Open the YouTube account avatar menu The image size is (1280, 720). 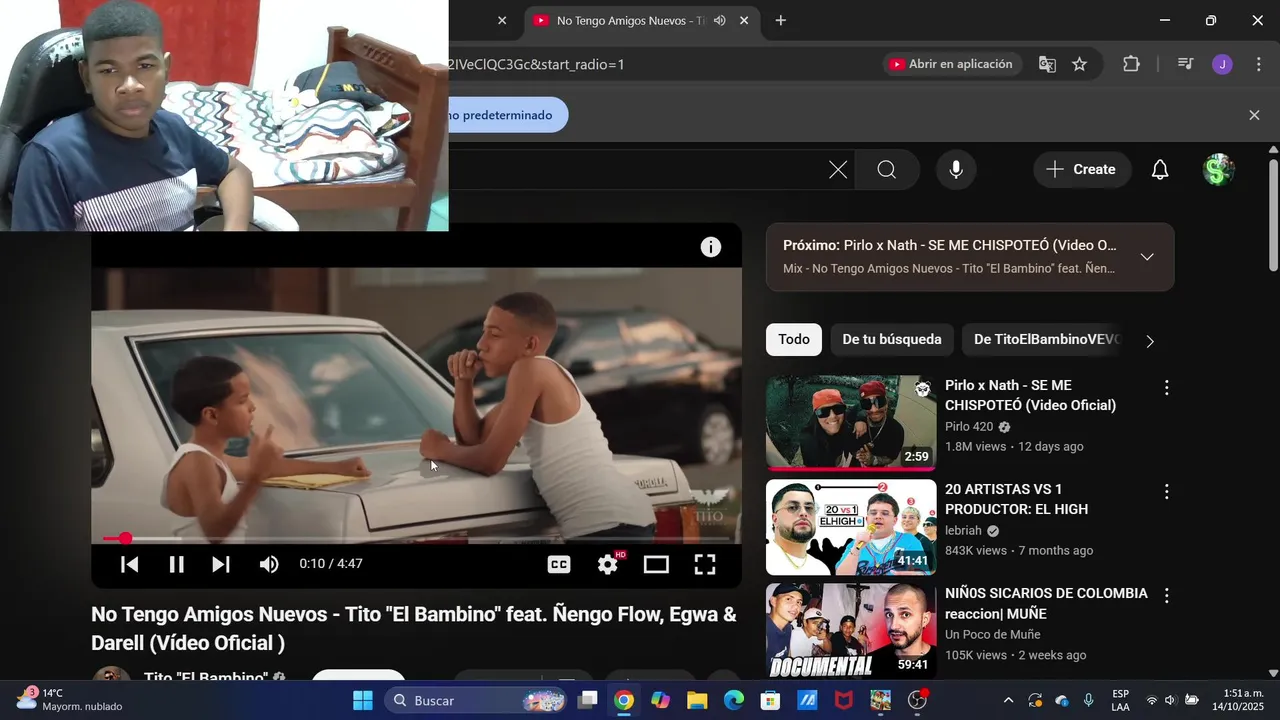[x=1218, y=170]
